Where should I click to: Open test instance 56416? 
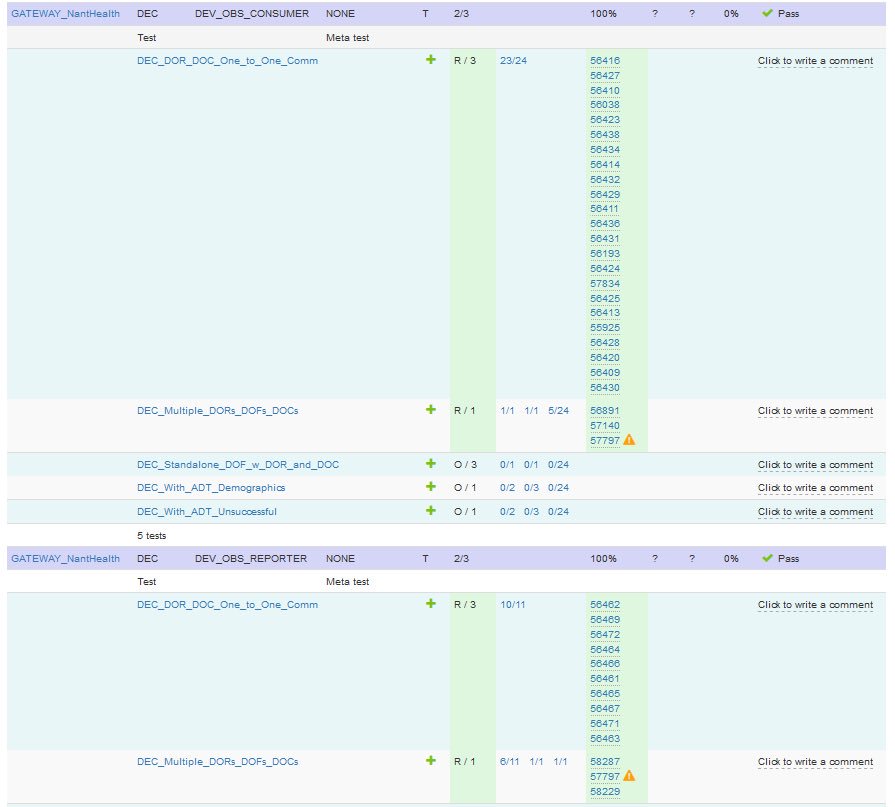click(604, 60)
